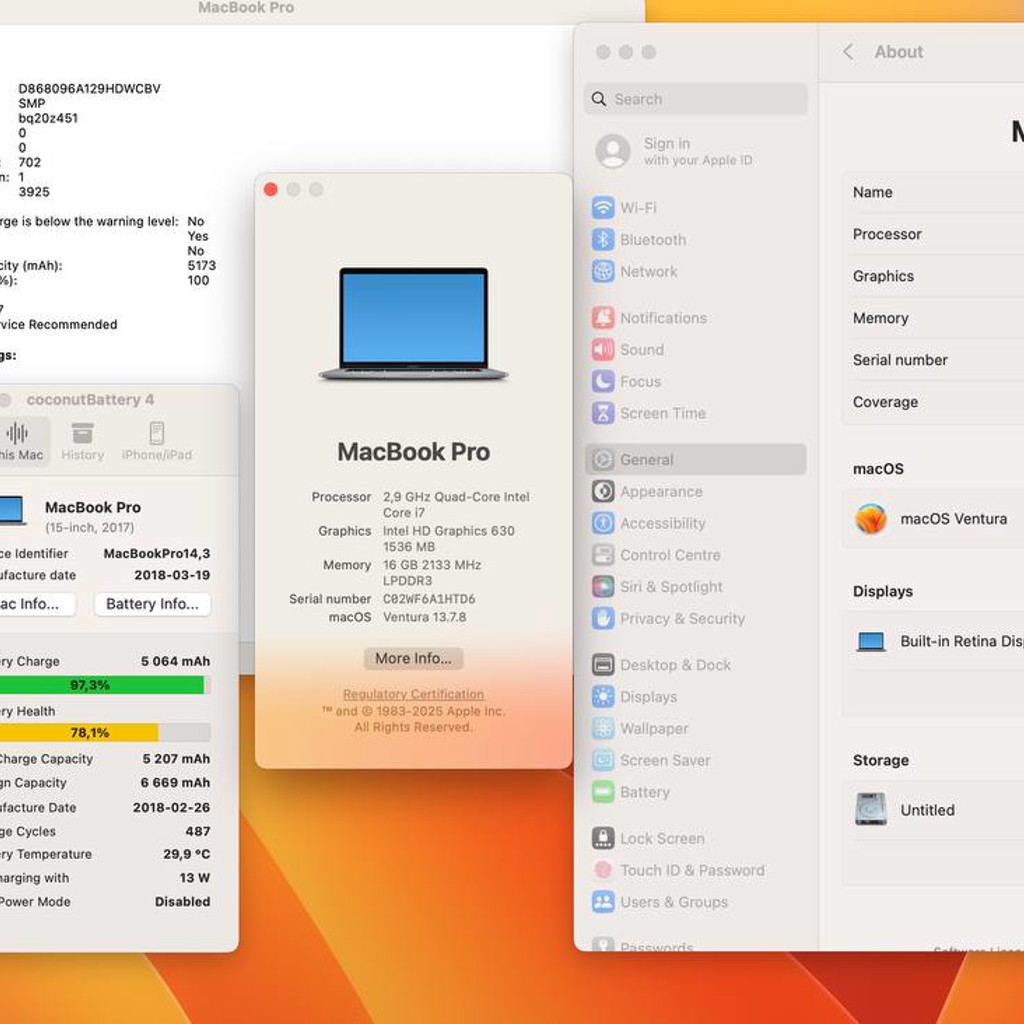Go back from the About pane
1024x1024 pixels.
click(848, 52)
